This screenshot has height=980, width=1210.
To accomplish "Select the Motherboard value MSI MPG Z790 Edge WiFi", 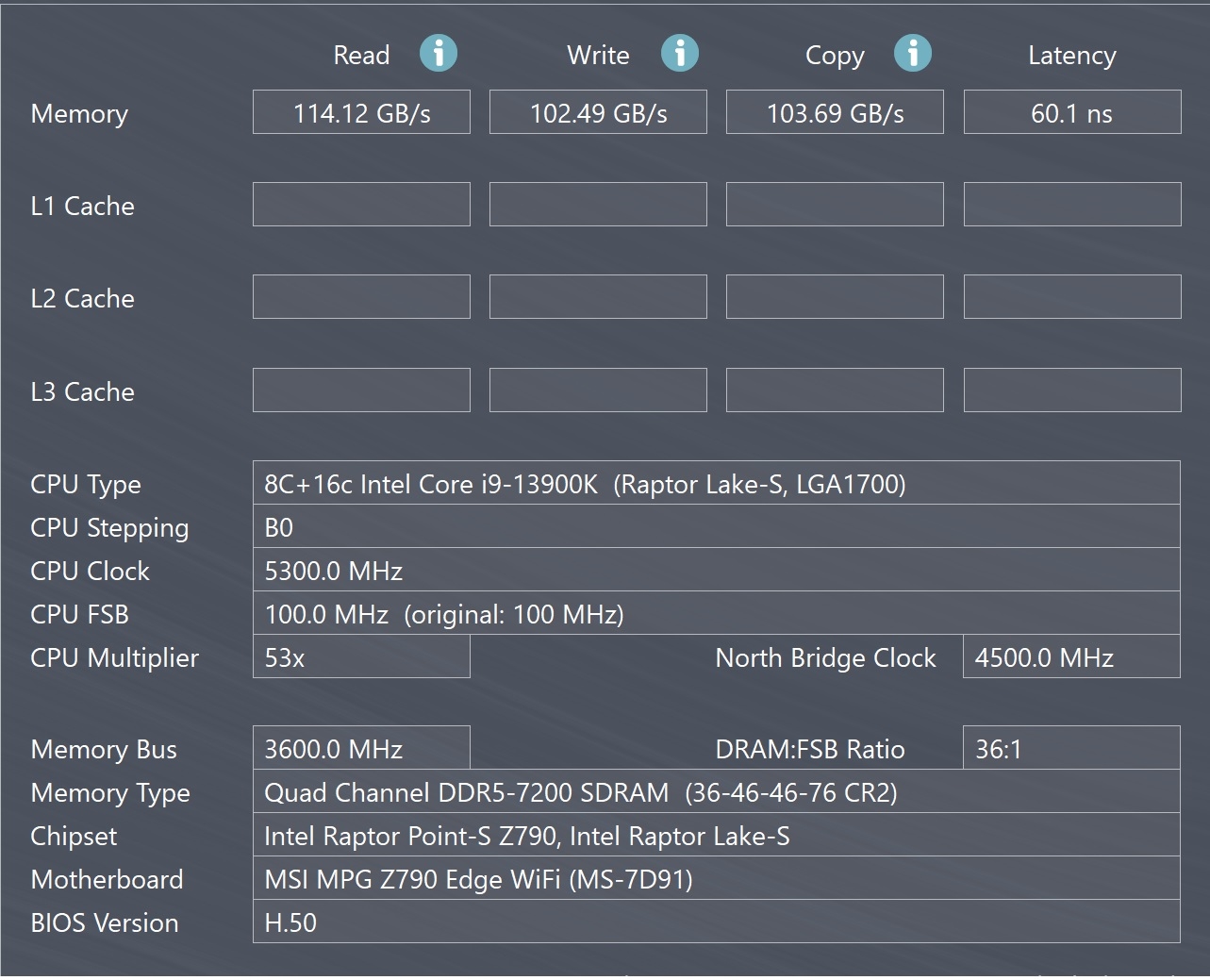I will point(717,878).
